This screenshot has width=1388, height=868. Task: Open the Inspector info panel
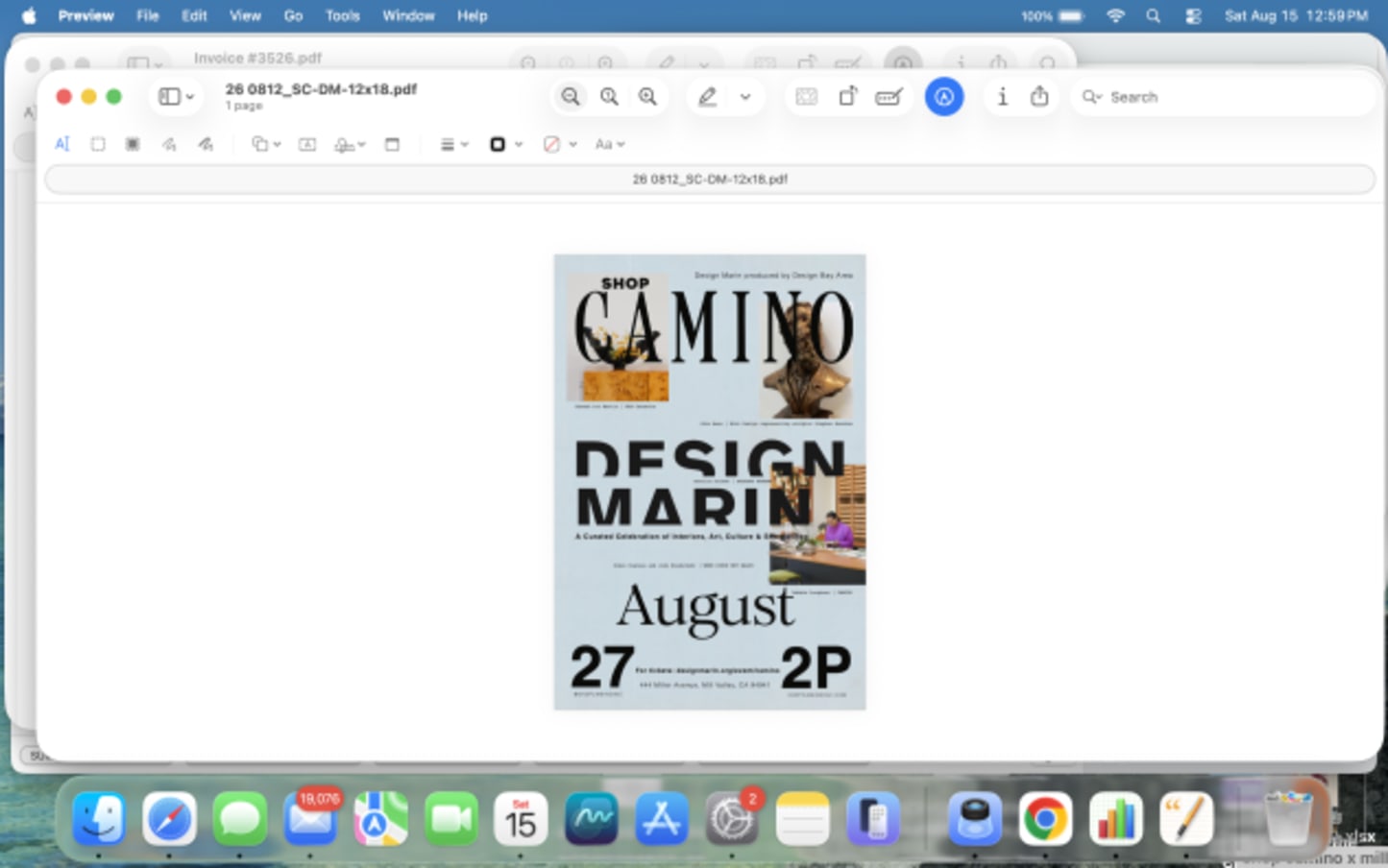point(1002,96)
